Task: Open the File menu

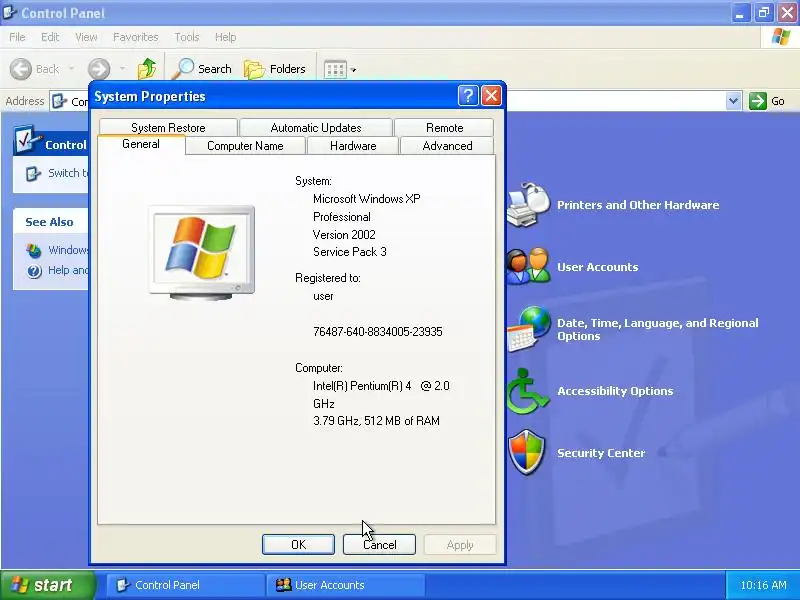Action: click(17, 37)
